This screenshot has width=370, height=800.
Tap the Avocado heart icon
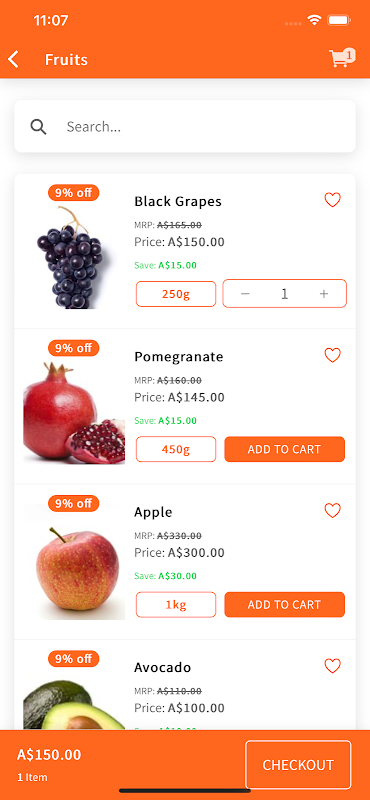(x=333, y=666)
